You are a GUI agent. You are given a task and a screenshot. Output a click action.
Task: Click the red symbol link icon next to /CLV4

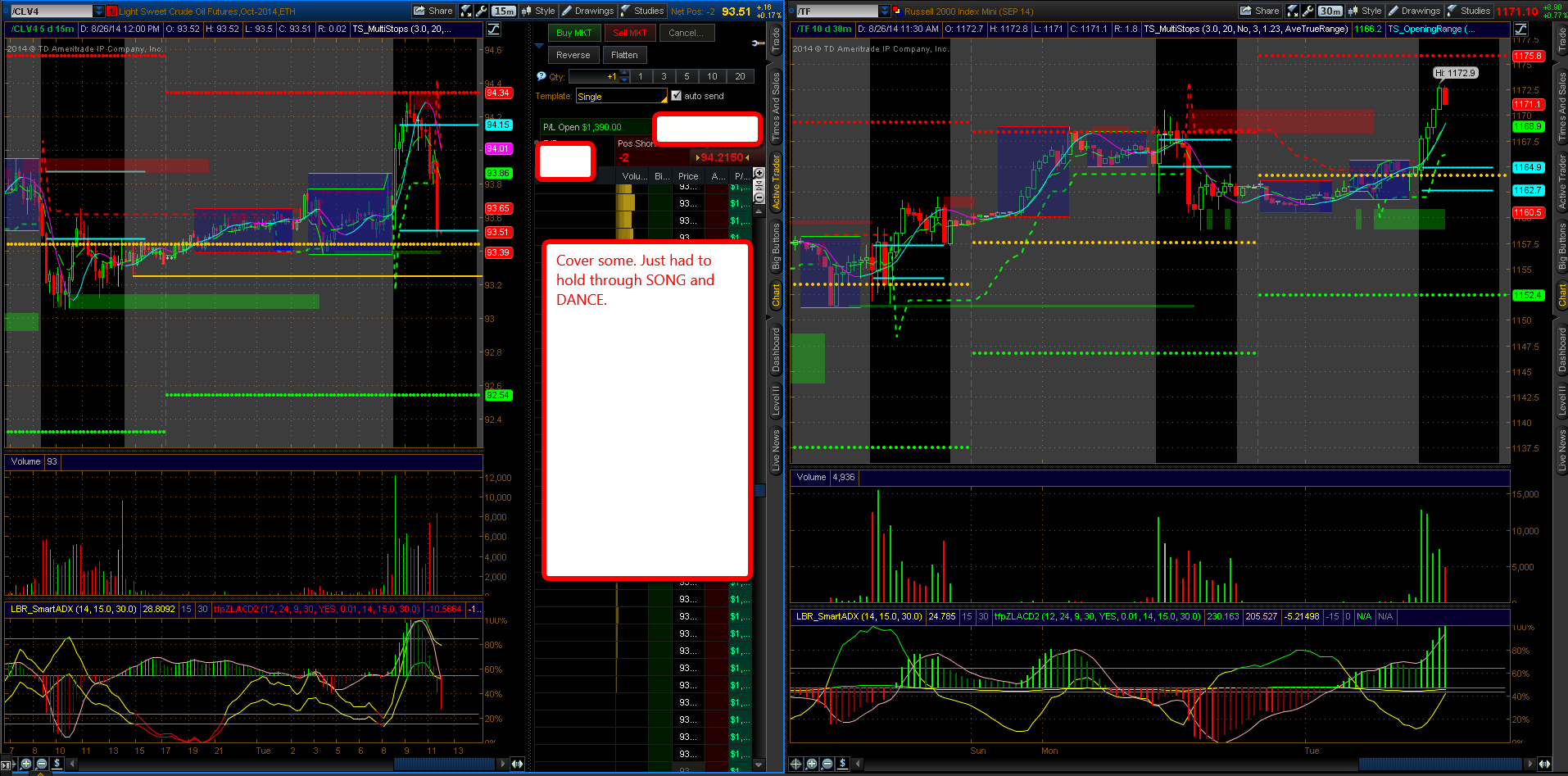coord(112,11)
